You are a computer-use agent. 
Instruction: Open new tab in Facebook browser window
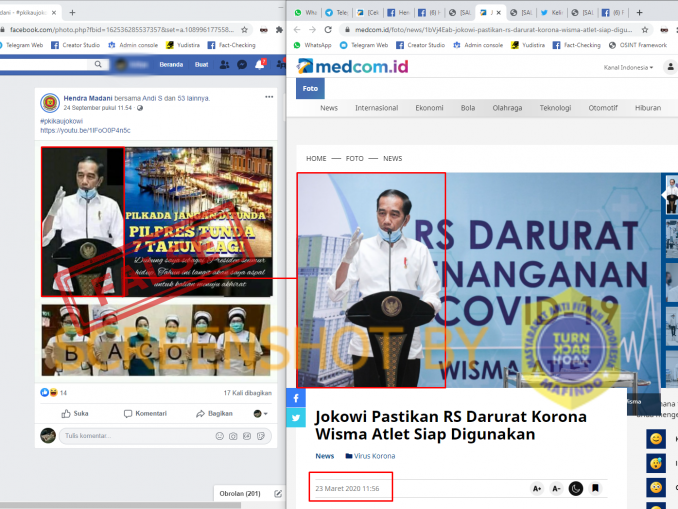(x=72, y=13)
